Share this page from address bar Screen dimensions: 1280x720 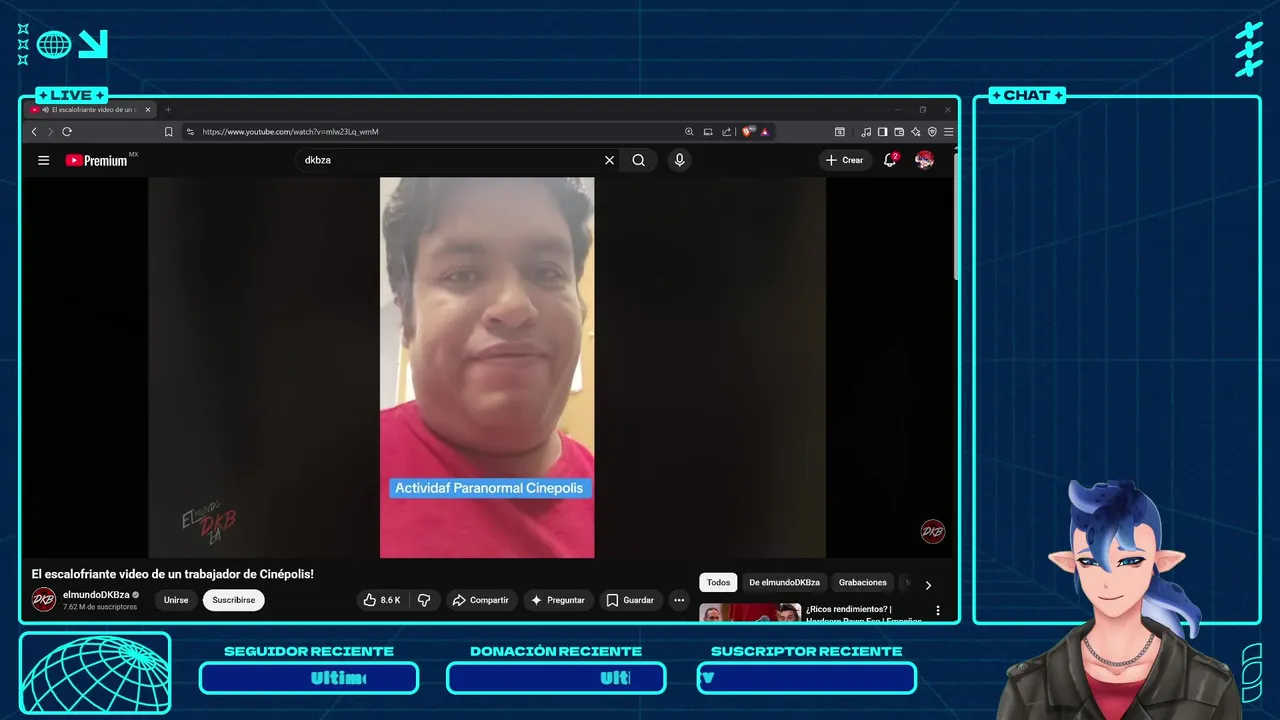[727, 132]
